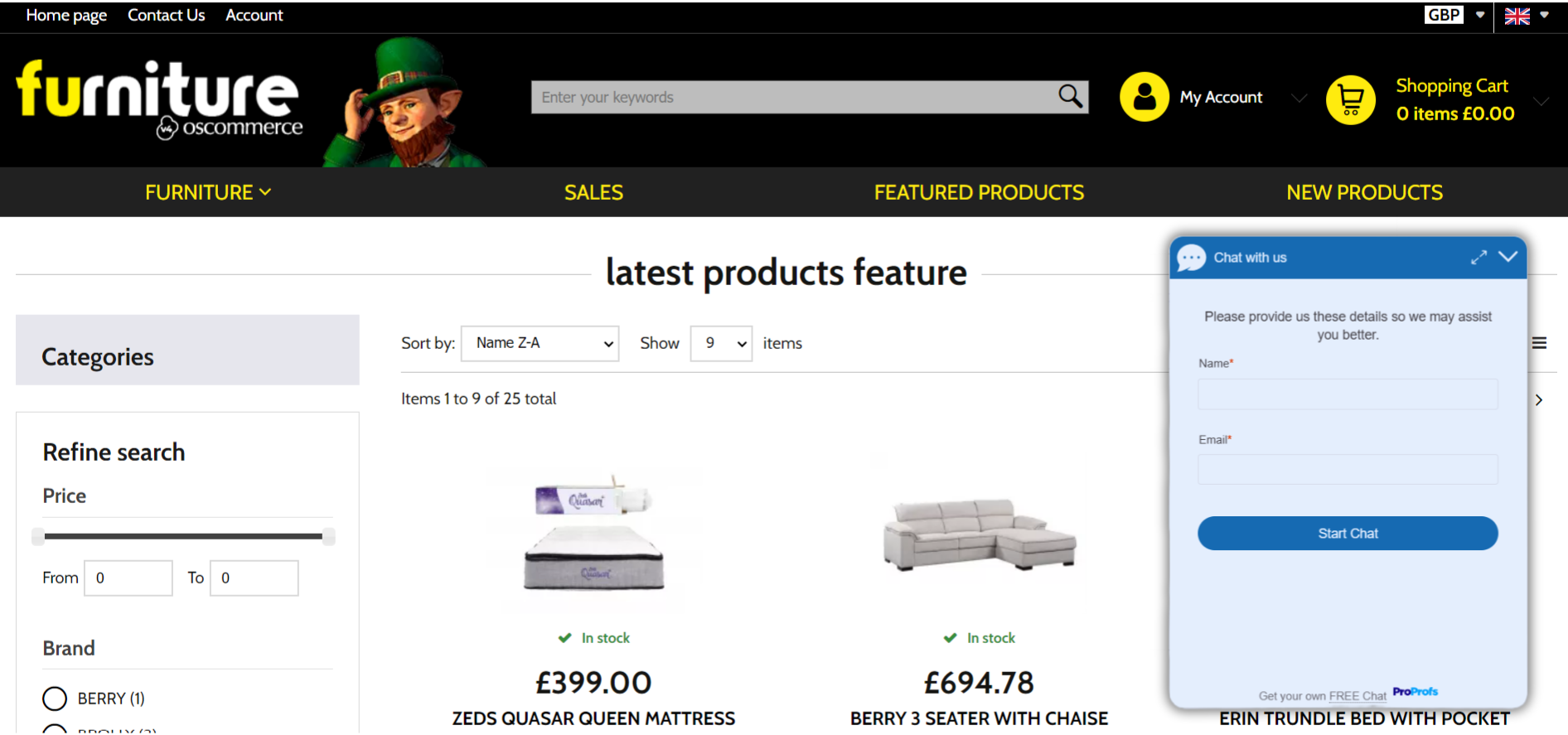Open the Shopping Cart via cart icon

[x=1350, y=99]
